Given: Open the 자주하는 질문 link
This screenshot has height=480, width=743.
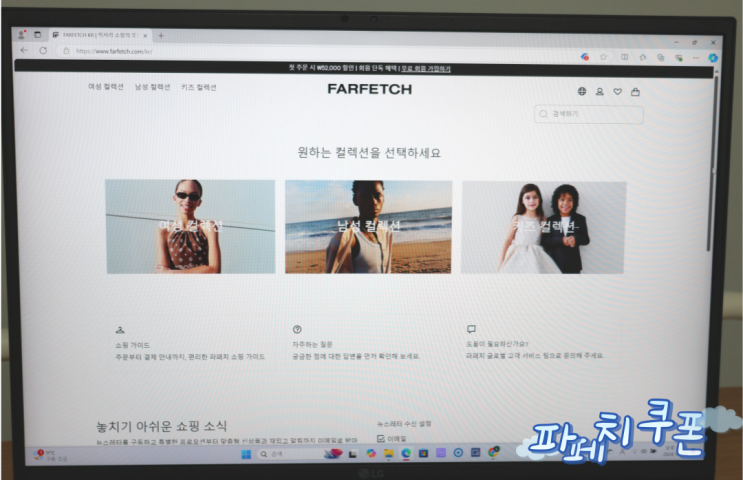Looking at the screenshot, I should point(312,344).
